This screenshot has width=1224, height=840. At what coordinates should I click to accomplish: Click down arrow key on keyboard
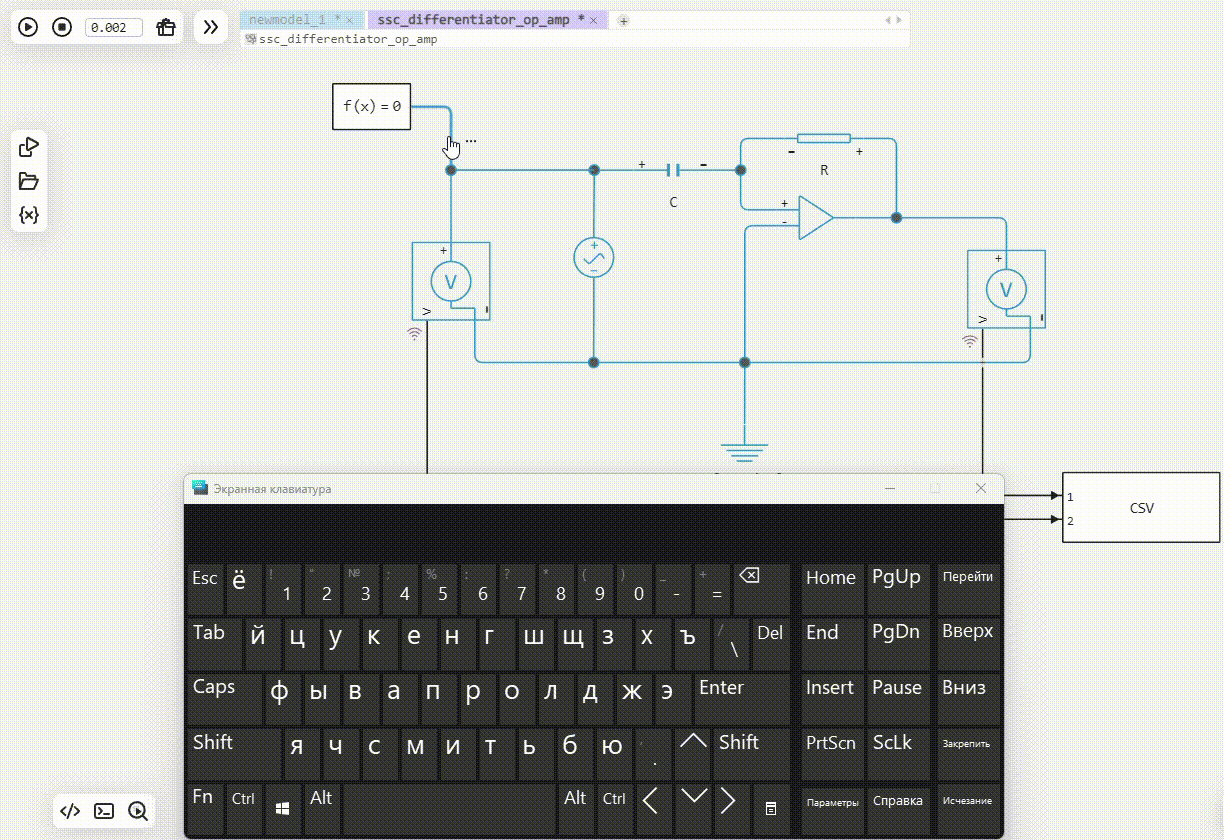click(692, 809)
